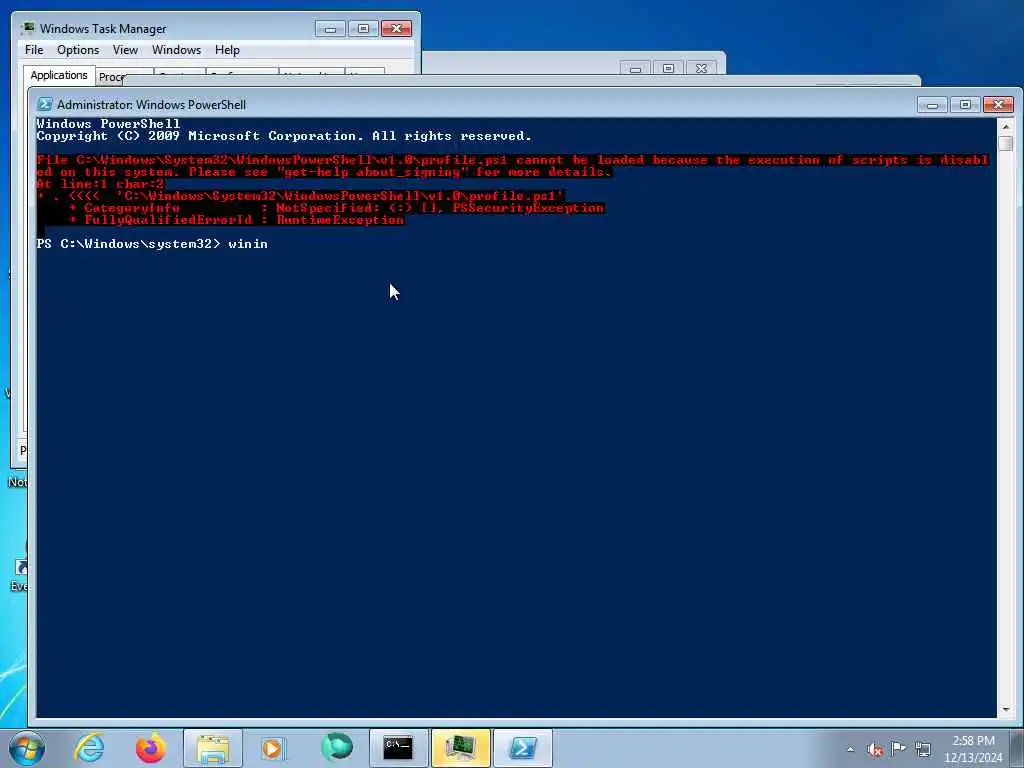
Task: Click the Show Desktop button
Action: pyautogui.click(x=1017, y=749)
